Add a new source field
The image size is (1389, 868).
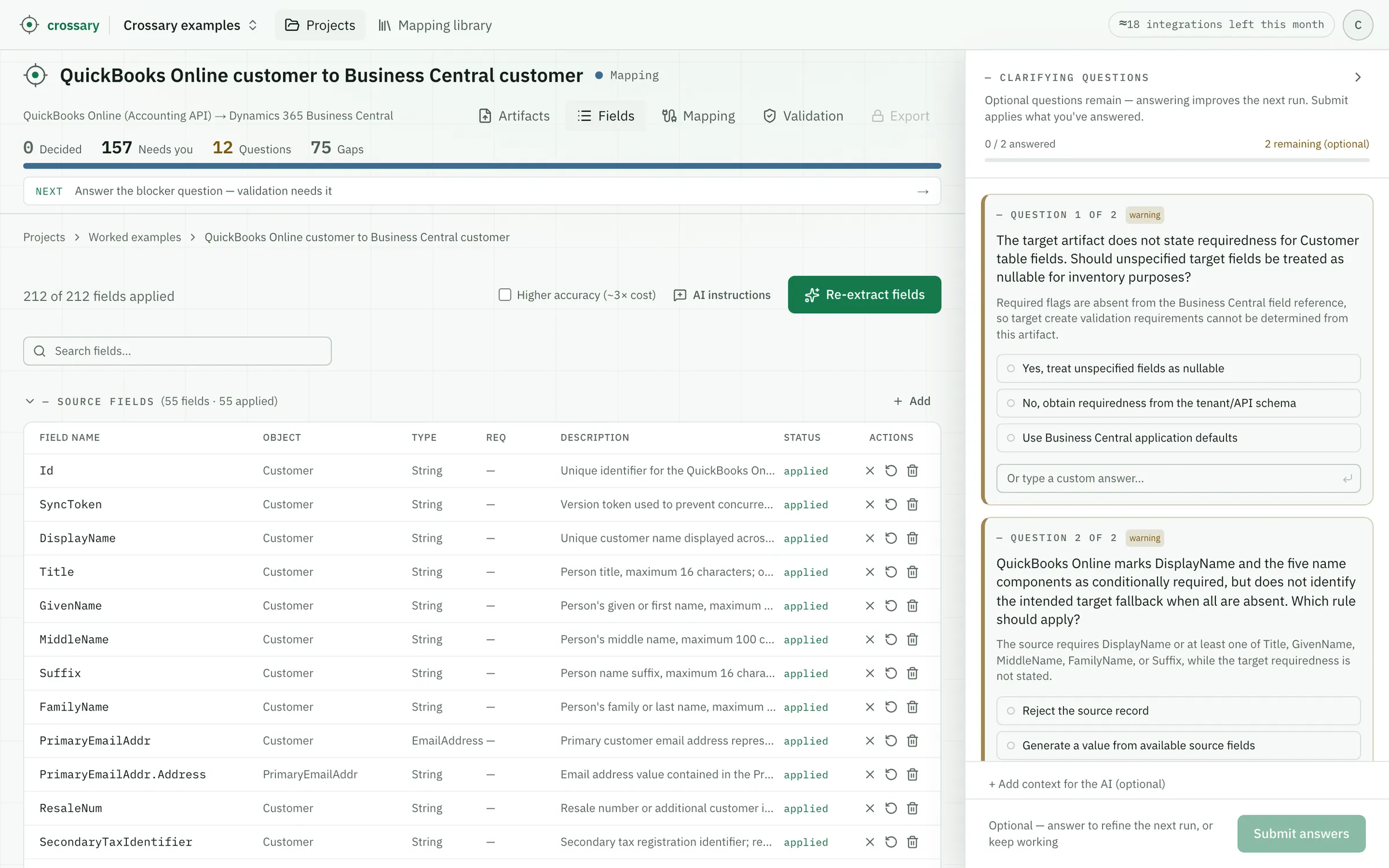coord(912,401)
